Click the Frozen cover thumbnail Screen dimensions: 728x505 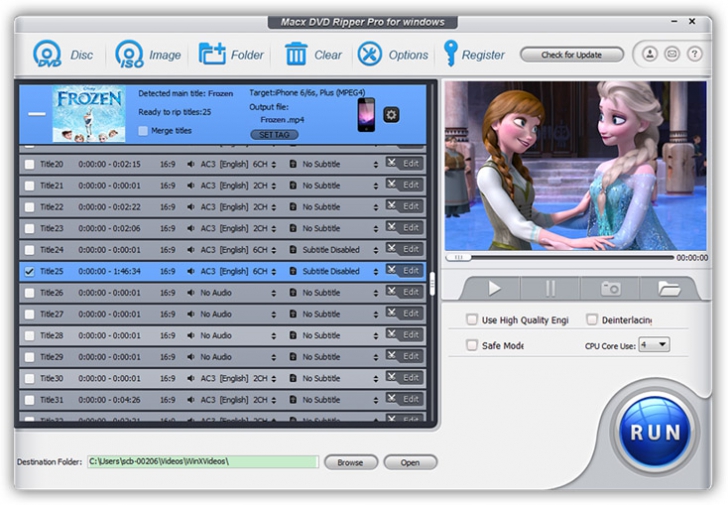click(x=89, y=113)
